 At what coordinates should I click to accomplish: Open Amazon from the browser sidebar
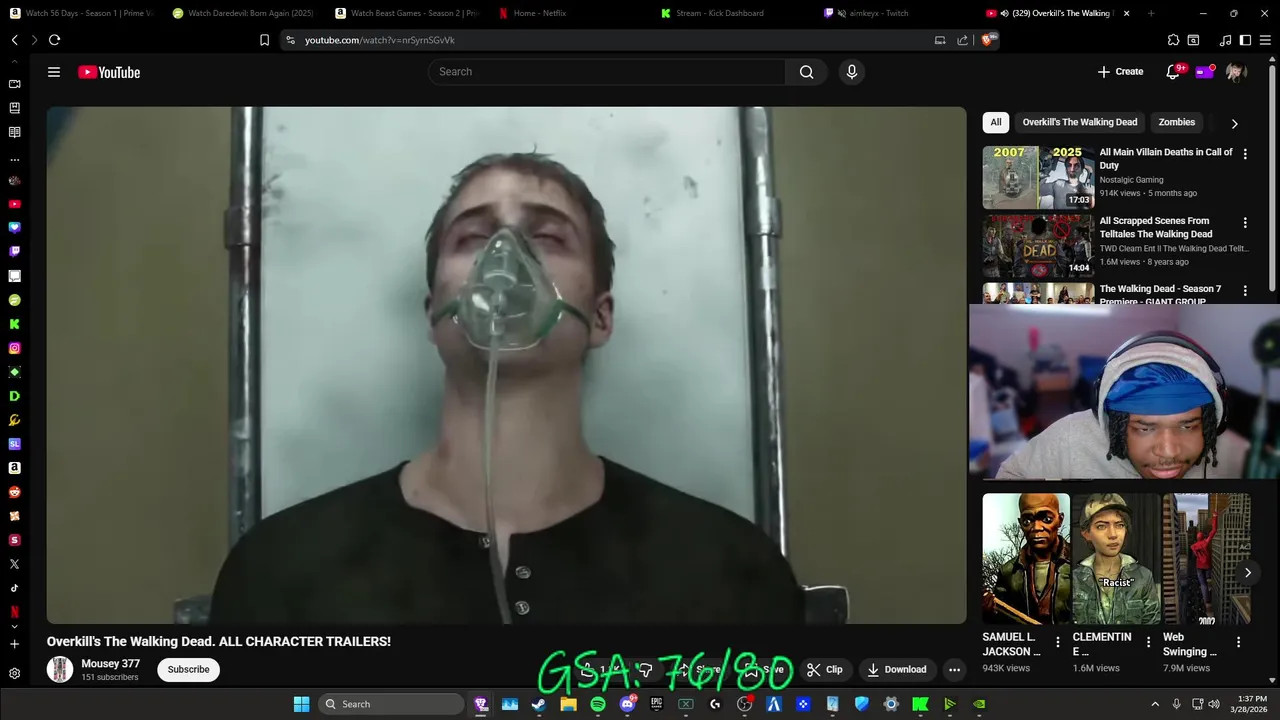[14, 468]
